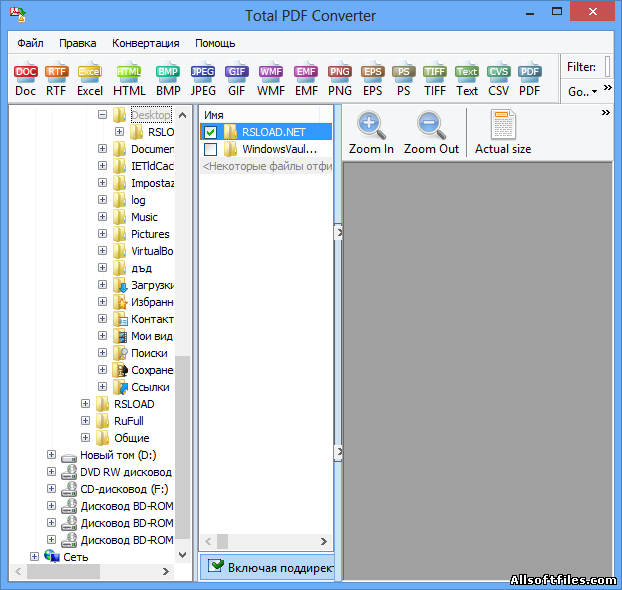Viewport: 622px width, 590px height.
Task: Show preview at Actual size
Action: tap(503, 132)
